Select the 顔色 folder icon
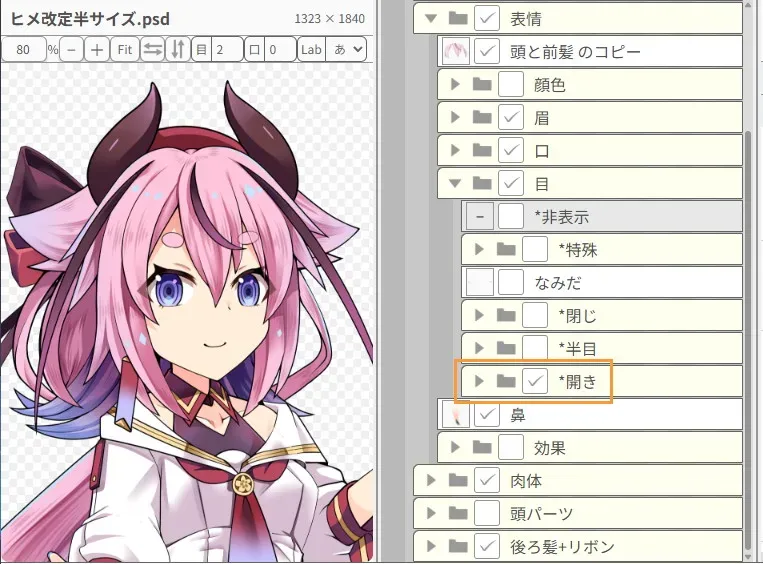Image resolution: width=763 pixels, height=564 pixels. [x=482, y=85]
